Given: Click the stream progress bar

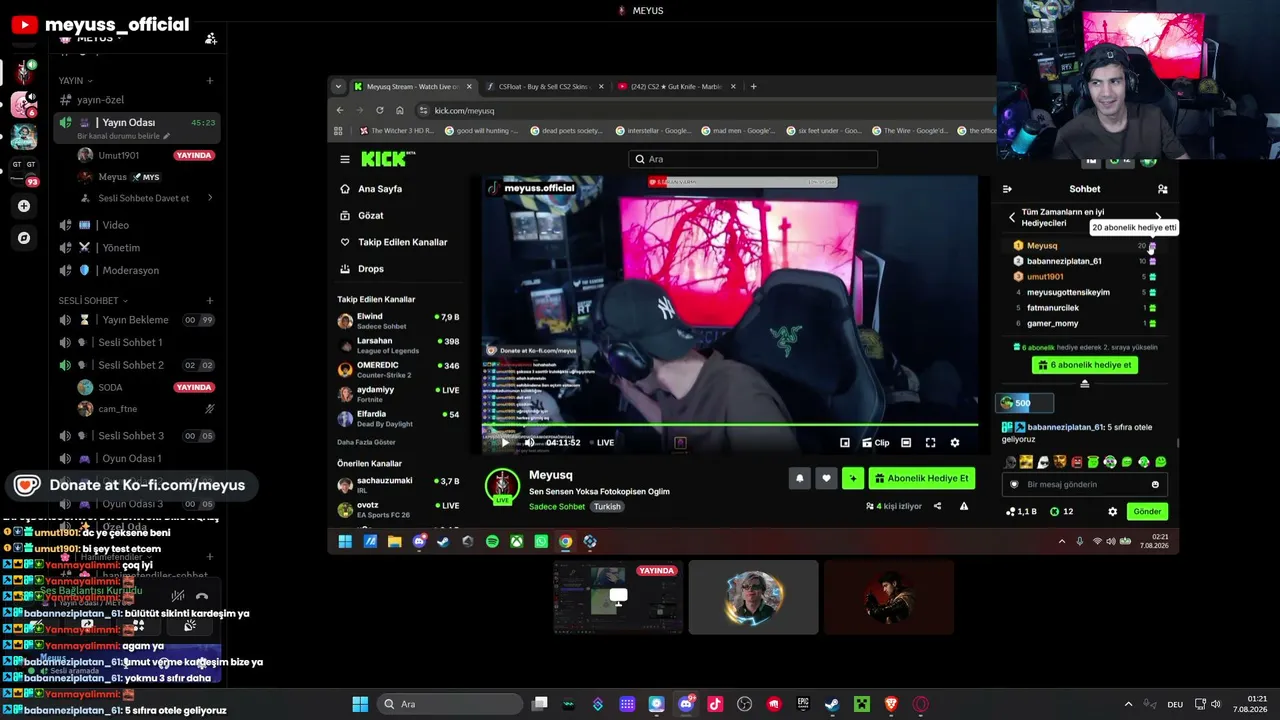Looking at the screenshot, I should (x=730, y=425).
